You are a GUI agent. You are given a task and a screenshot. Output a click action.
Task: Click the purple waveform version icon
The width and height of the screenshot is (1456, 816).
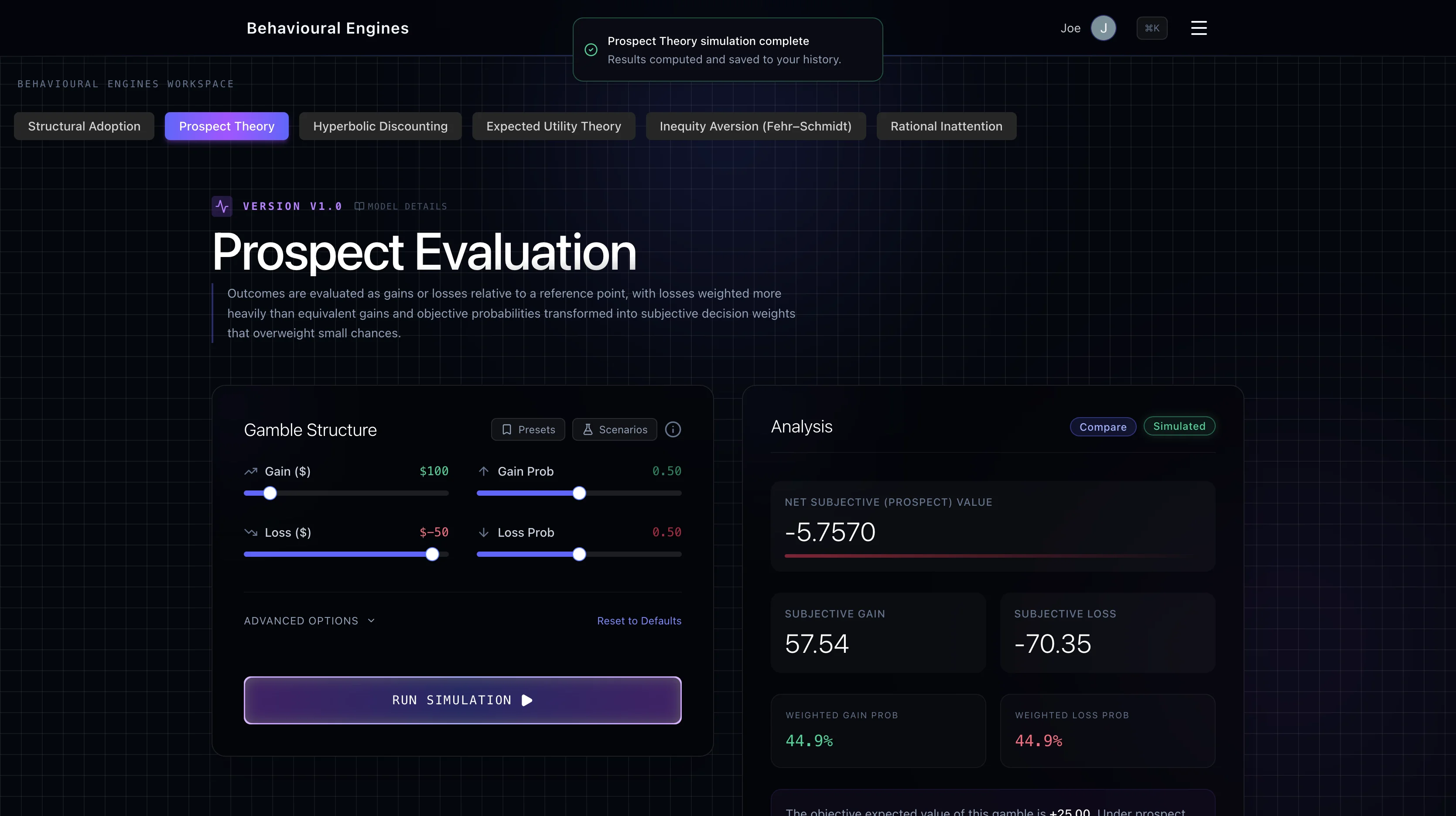click(x=222, y=206)
